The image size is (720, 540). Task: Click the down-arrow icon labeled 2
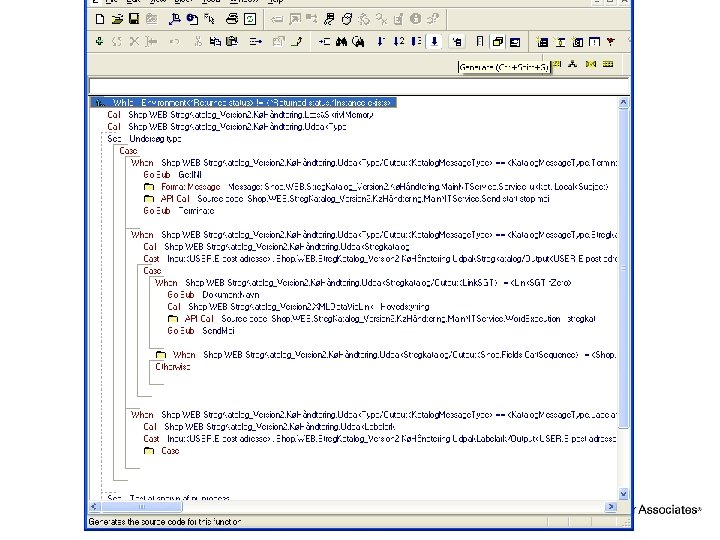(399, 42)
